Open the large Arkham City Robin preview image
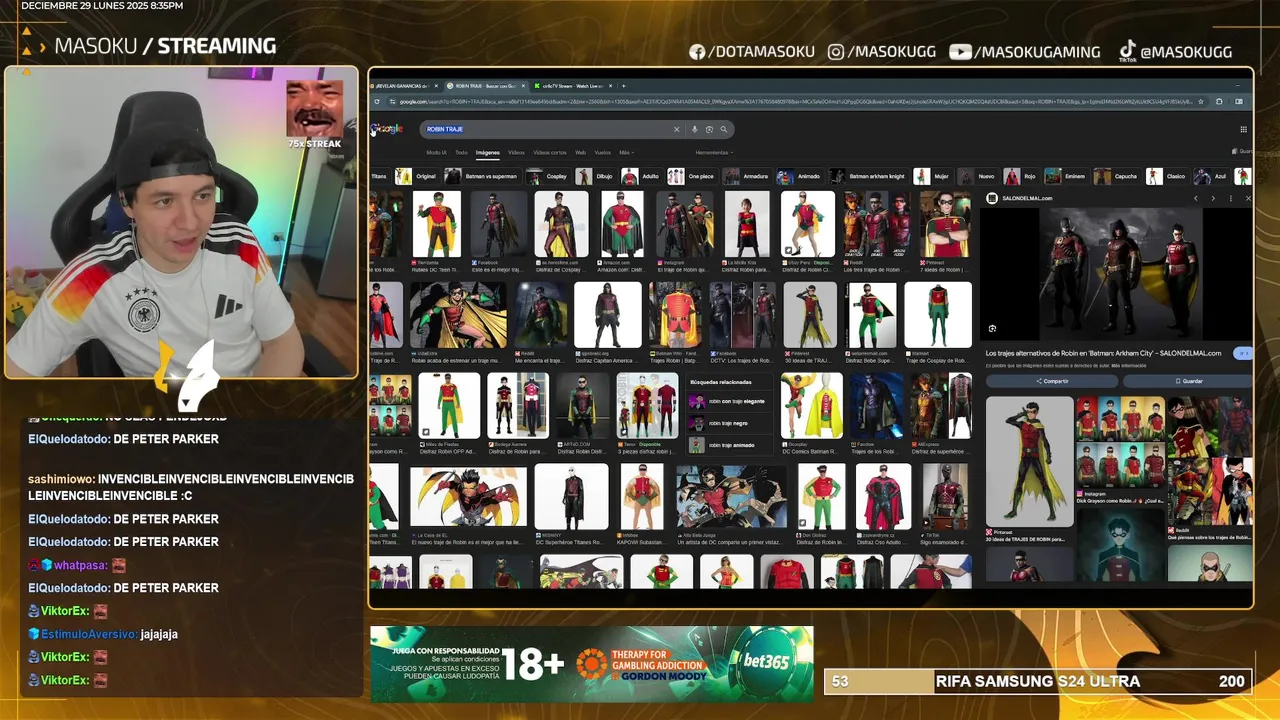The height and width of the screenshot is (720, 1280). (1121, 274)
